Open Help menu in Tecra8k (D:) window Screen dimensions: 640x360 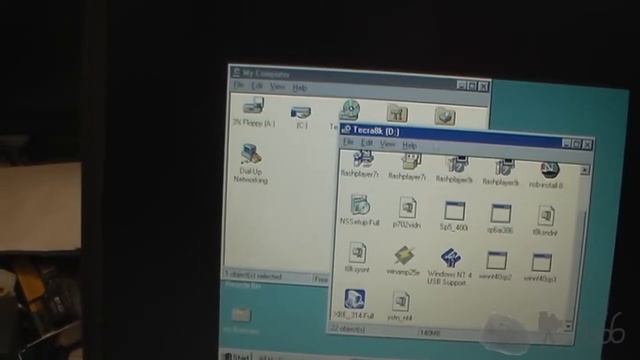click(x=409, y=145)
